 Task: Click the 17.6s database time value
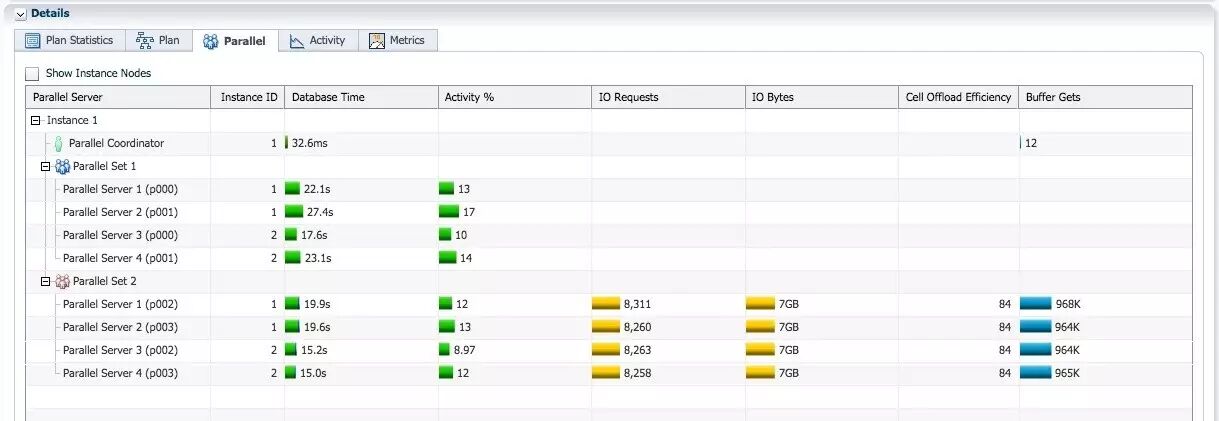pyautogui.click(x=314, y=235)
